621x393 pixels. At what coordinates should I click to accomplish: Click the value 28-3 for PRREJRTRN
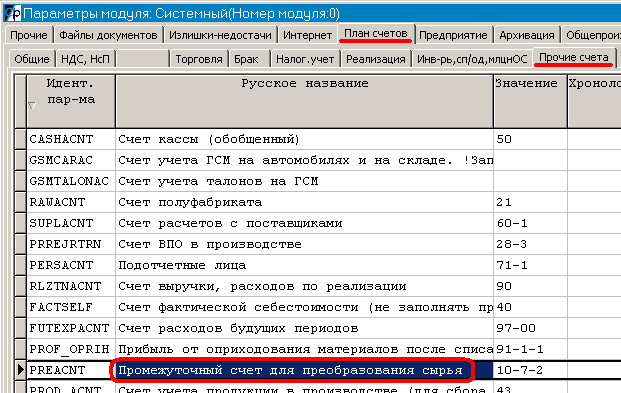530,244
